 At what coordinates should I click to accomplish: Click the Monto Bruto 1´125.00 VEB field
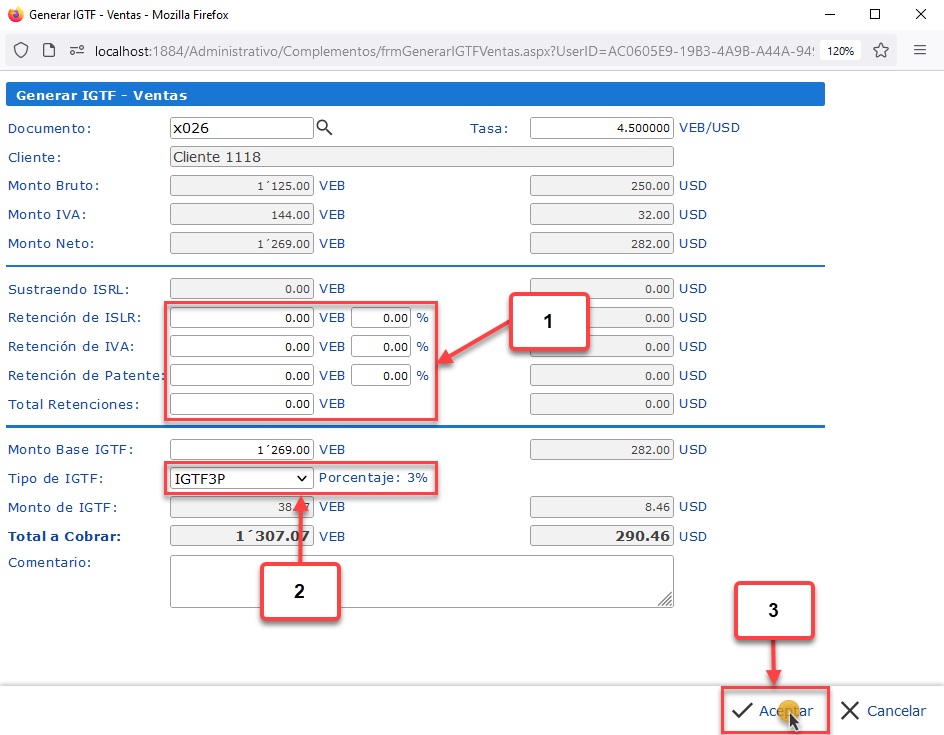[x=241, y=185]
